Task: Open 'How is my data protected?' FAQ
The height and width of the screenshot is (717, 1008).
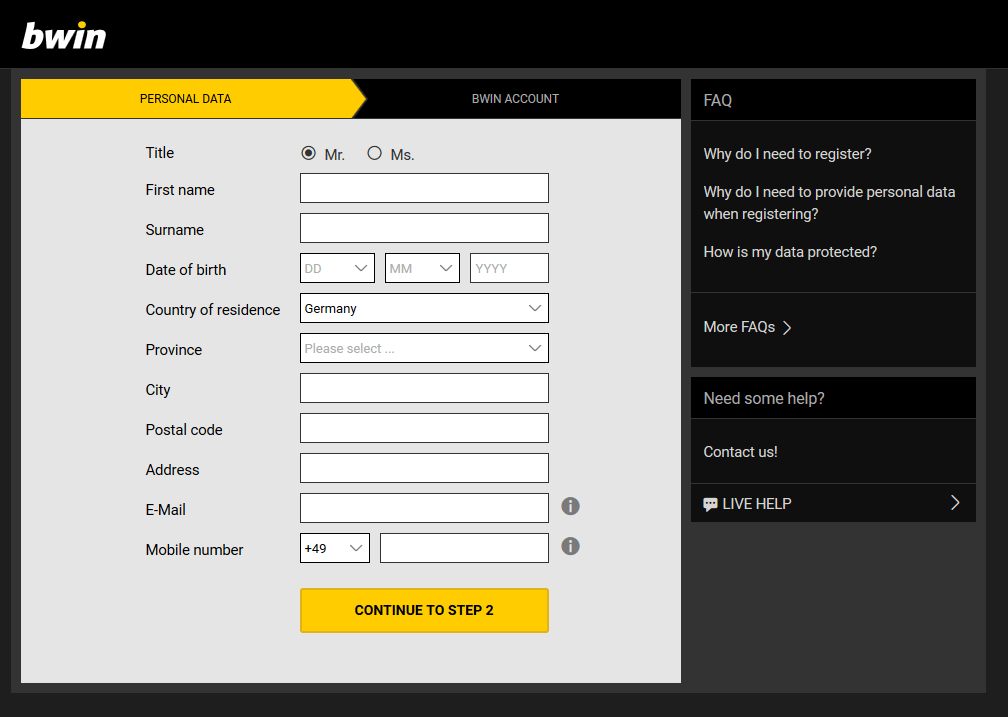Action: tap(790, 251)
